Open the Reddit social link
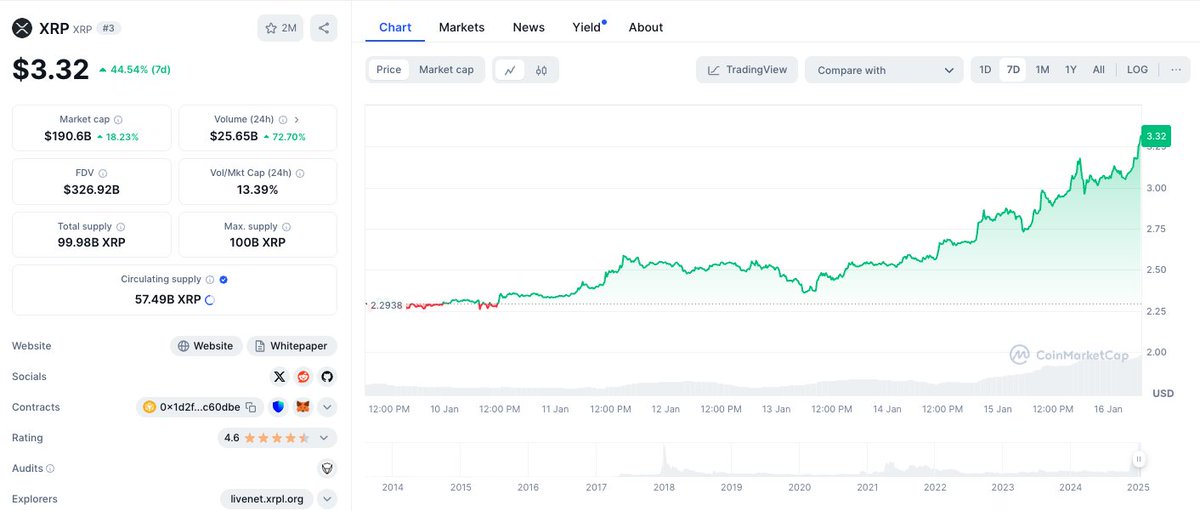The width and height of the screenshot is (1200, 511). click(303, 377)
